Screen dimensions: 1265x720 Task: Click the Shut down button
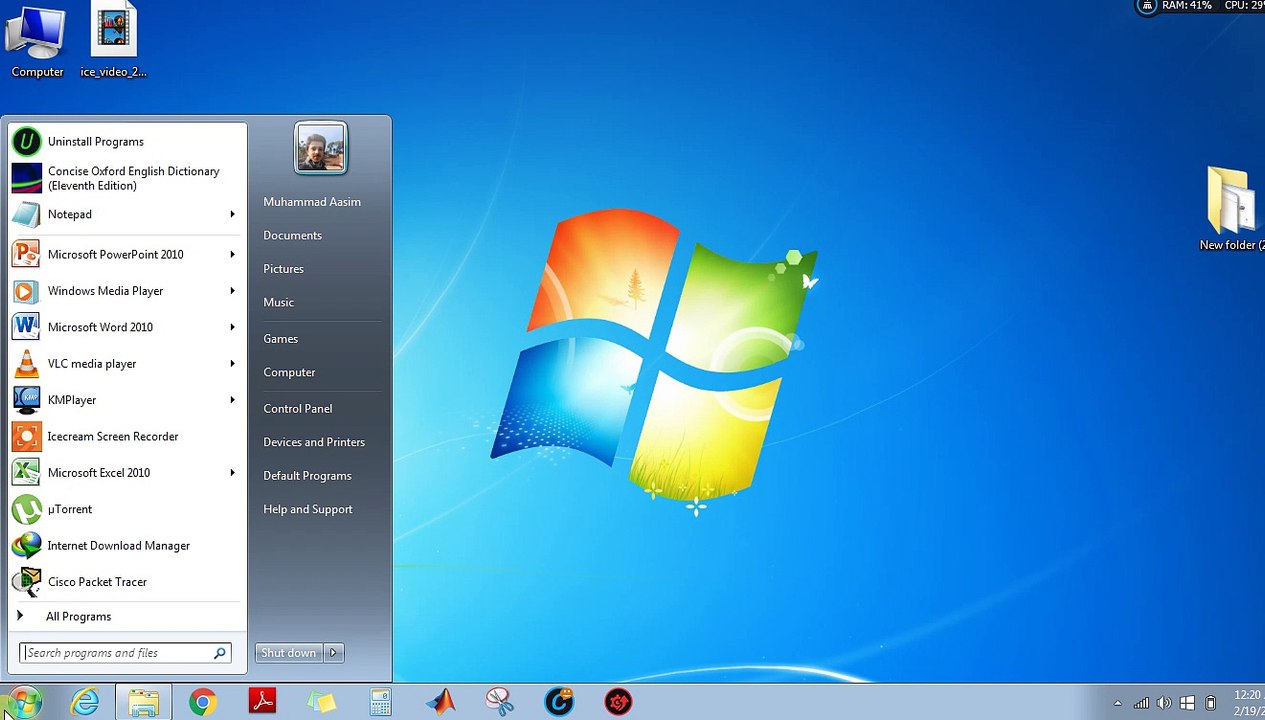point(289,653)
